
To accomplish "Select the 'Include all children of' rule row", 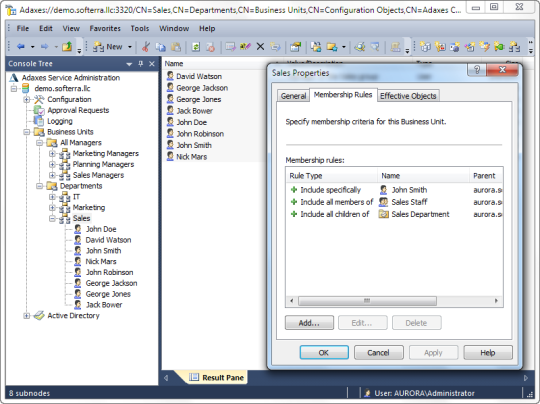I will tap(394, 214).
